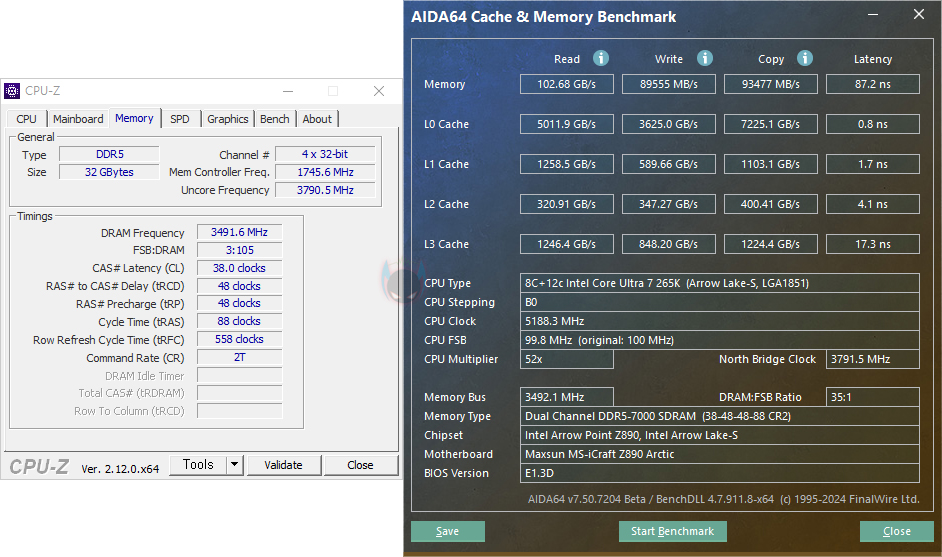Click the Write info icon in AIDA64
The height and width of the screenshot is (557, 942).
(705, 58)
